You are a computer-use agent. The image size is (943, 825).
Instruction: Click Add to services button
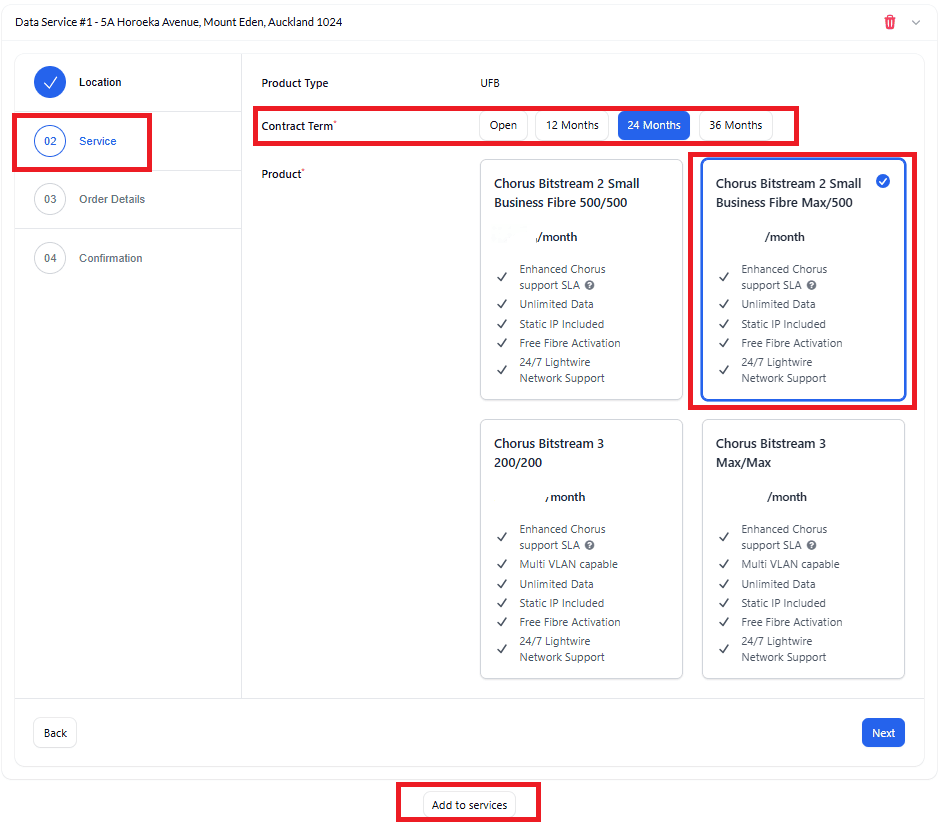pos(469,805)
